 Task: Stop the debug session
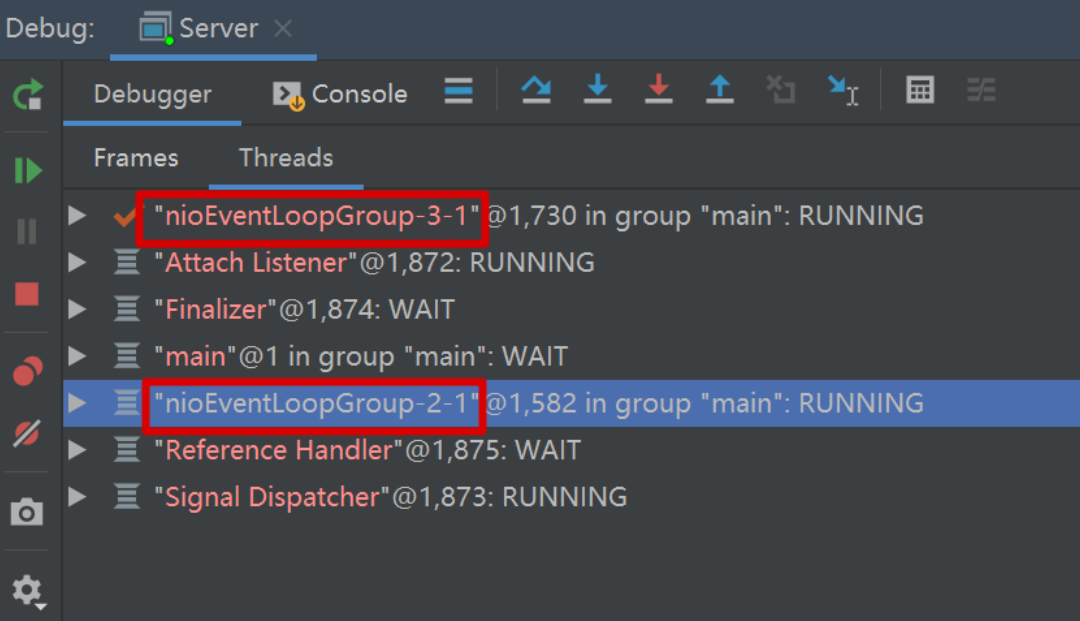[27, 294]
